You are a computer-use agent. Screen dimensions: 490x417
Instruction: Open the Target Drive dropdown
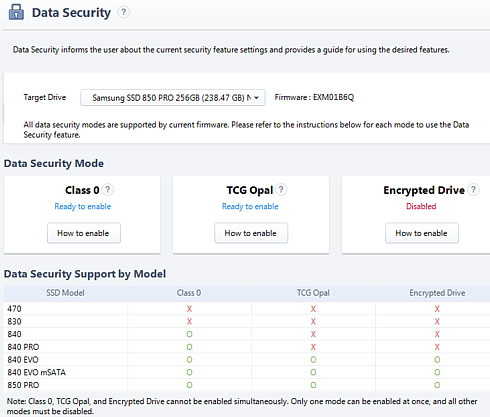(x=173, y=98)
